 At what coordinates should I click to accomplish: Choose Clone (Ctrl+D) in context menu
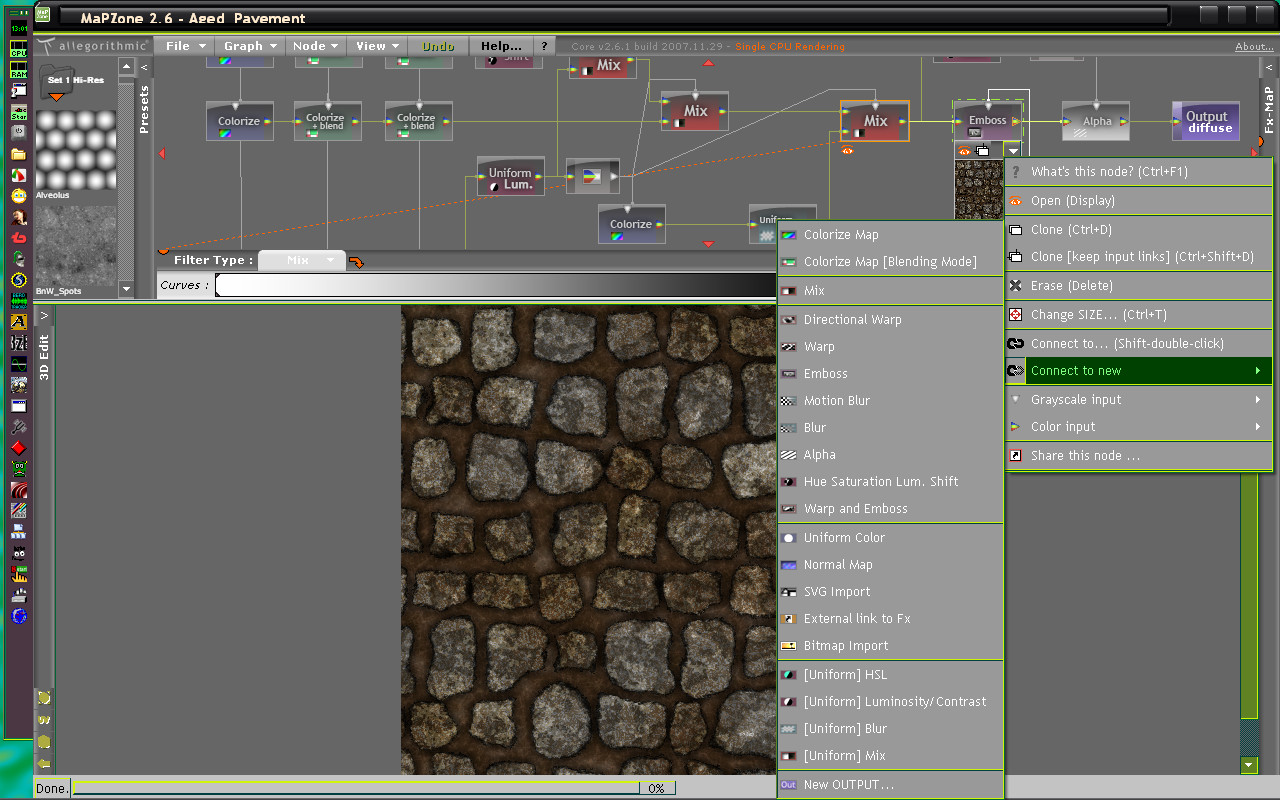tap(1139, 230)
